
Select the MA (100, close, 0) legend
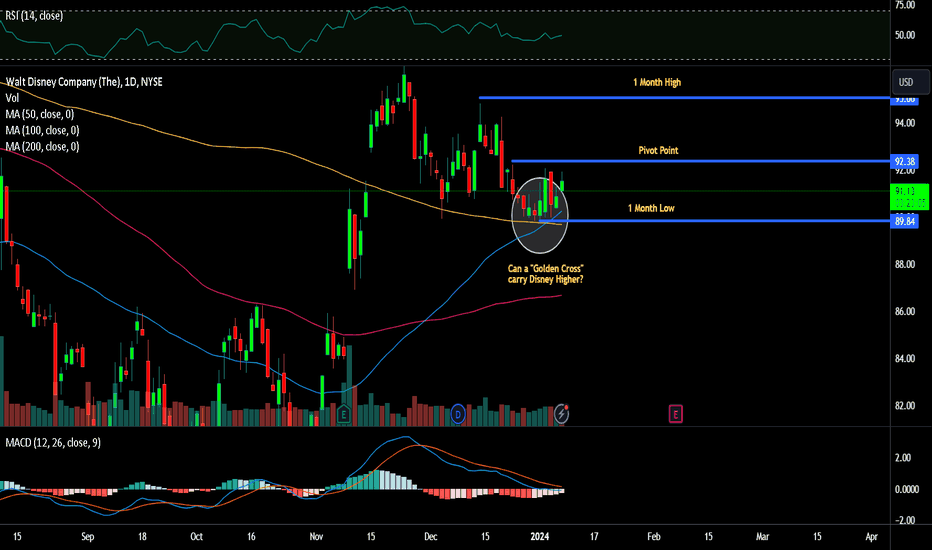[42, 130]
